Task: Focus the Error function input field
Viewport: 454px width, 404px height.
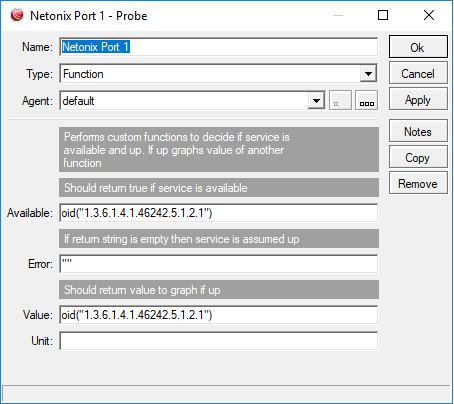Action: 219,264
